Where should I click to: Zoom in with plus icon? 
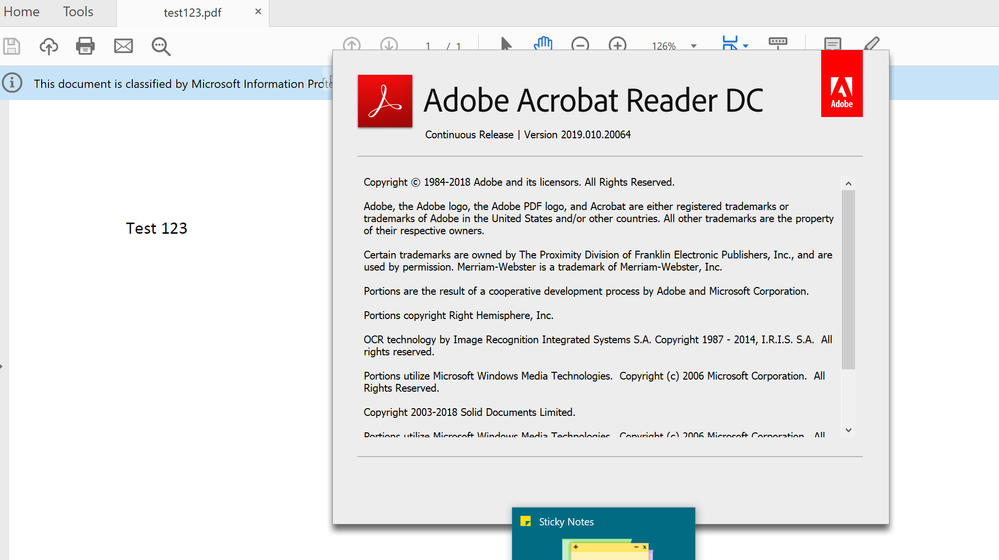pos(617,45)
